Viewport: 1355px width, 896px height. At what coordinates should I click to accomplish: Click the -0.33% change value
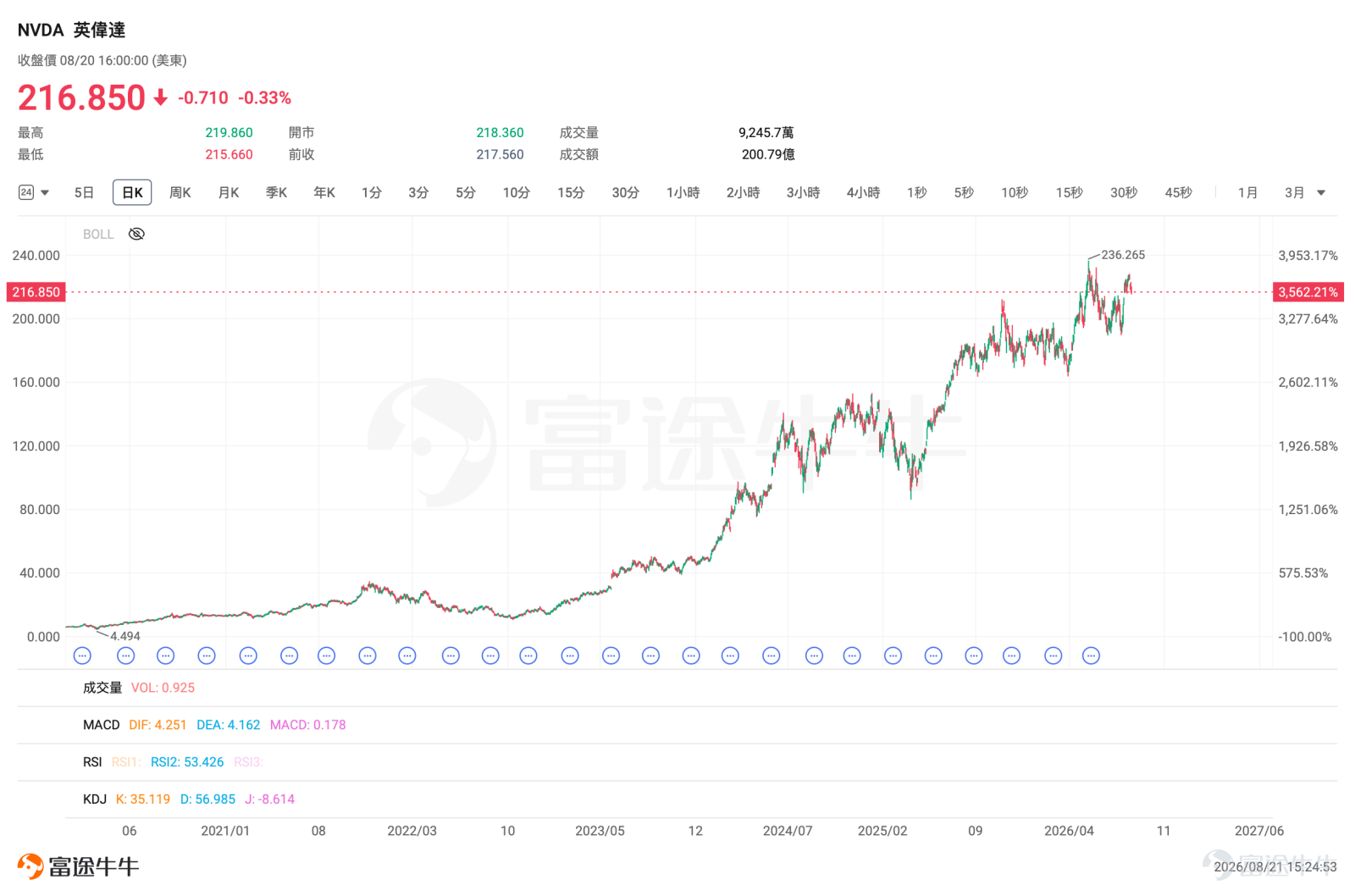pos(265,98)
